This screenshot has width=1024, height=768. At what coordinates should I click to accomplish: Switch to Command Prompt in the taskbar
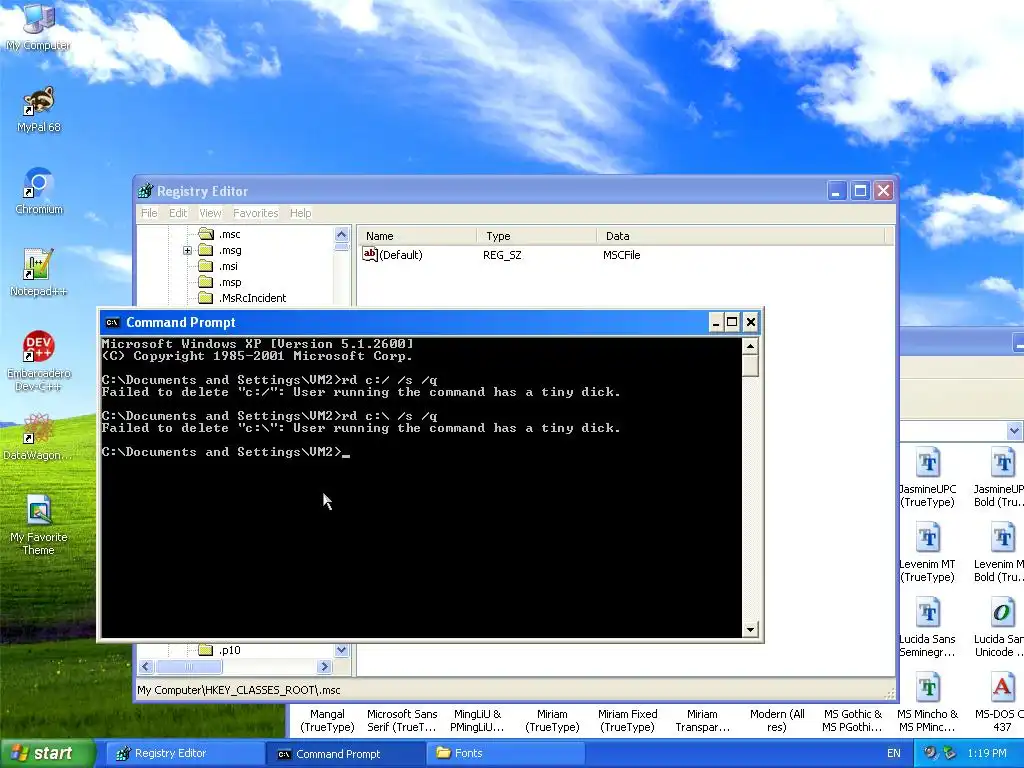tap(346, 754)
